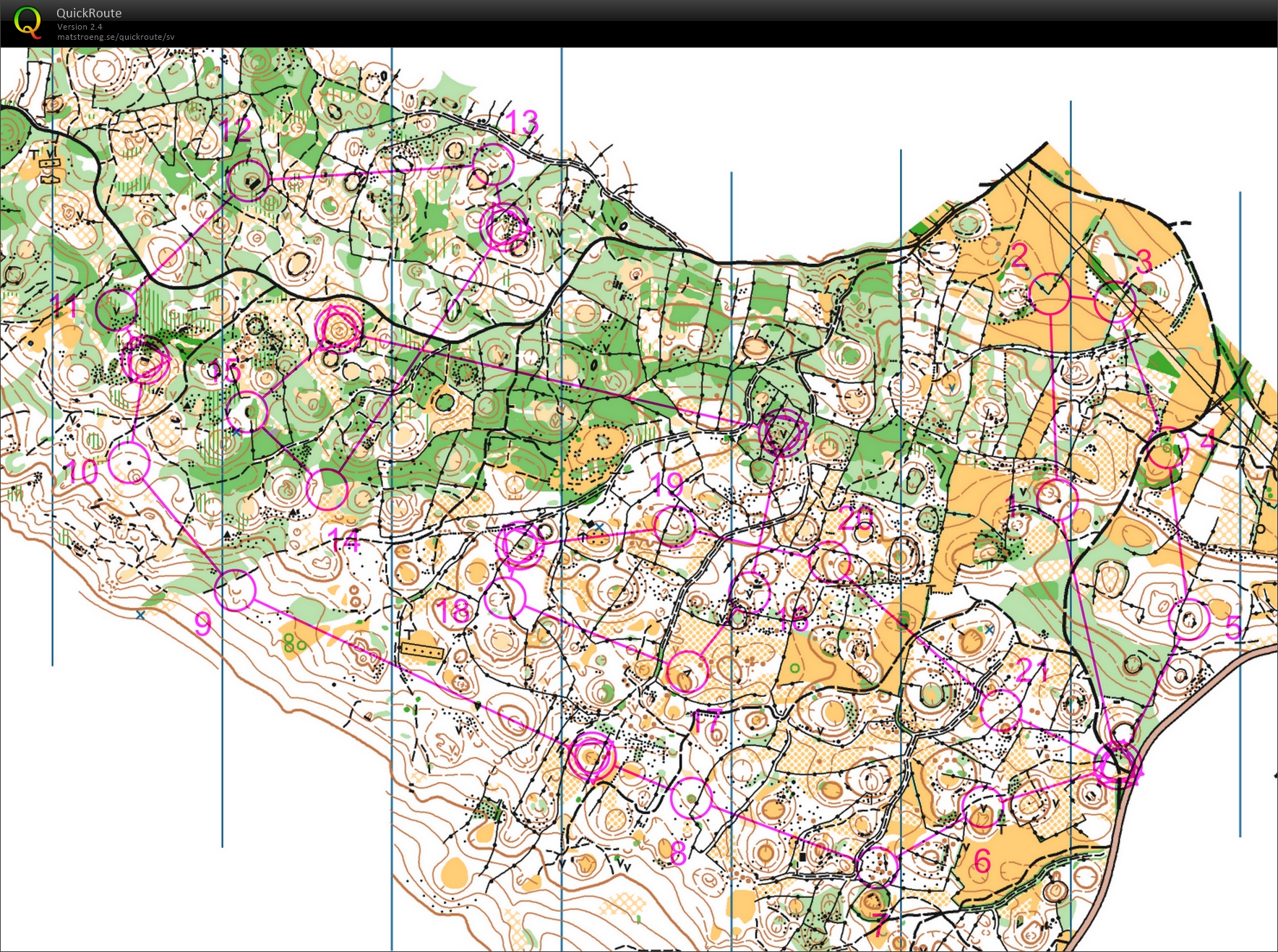Click control circle 17 on the map
The height and width of the screenshot is (952, 1278).
coord(687,672)
